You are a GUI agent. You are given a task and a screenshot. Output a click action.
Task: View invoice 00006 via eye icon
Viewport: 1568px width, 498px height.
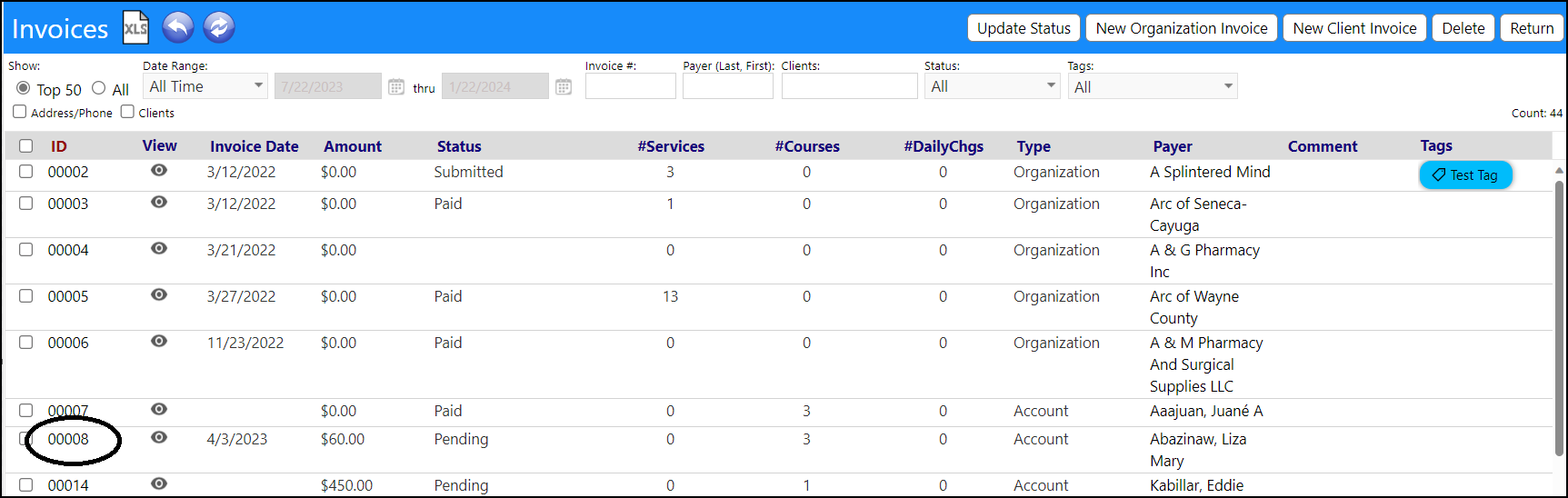click(x=159, y=342)
